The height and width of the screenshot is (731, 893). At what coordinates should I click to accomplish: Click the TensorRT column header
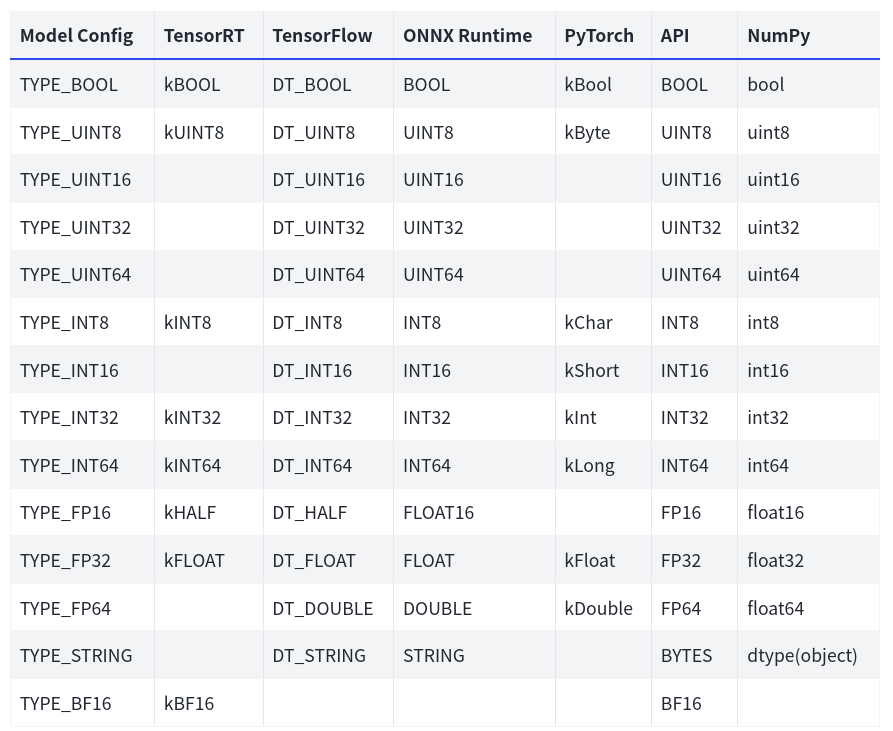tap(204, 36)
